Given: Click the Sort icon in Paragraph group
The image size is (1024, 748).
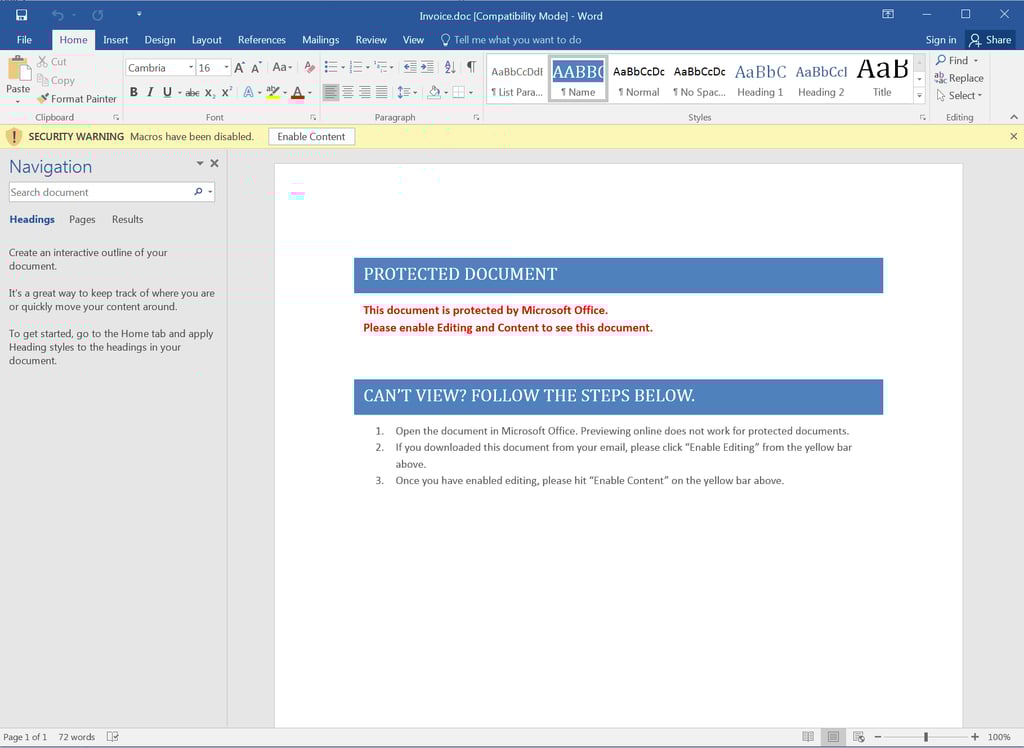Looking at the screenshot, I should pyautogui.click(x=449, y=67).
